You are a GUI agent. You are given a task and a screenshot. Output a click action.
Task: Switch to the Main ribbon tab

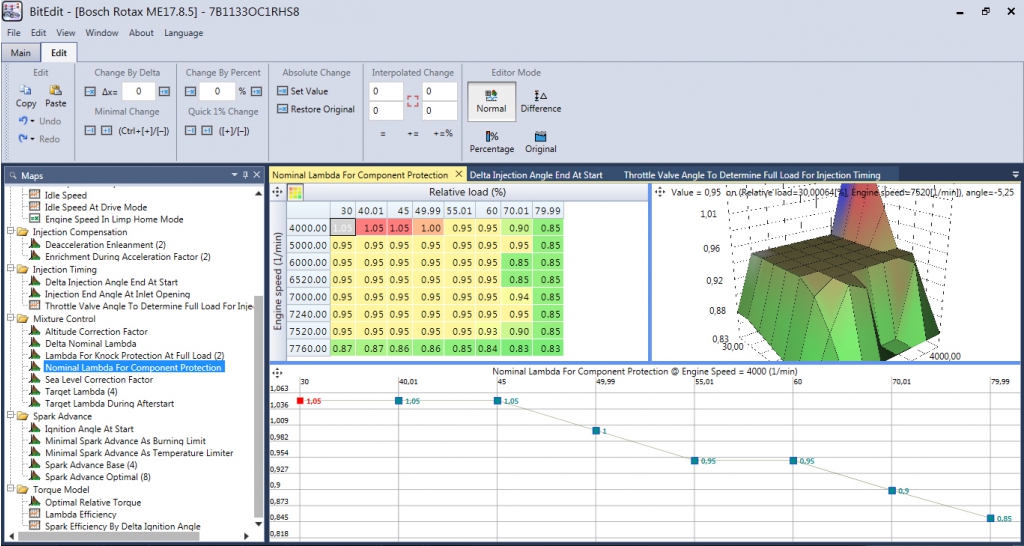click(x=21, y=53)
